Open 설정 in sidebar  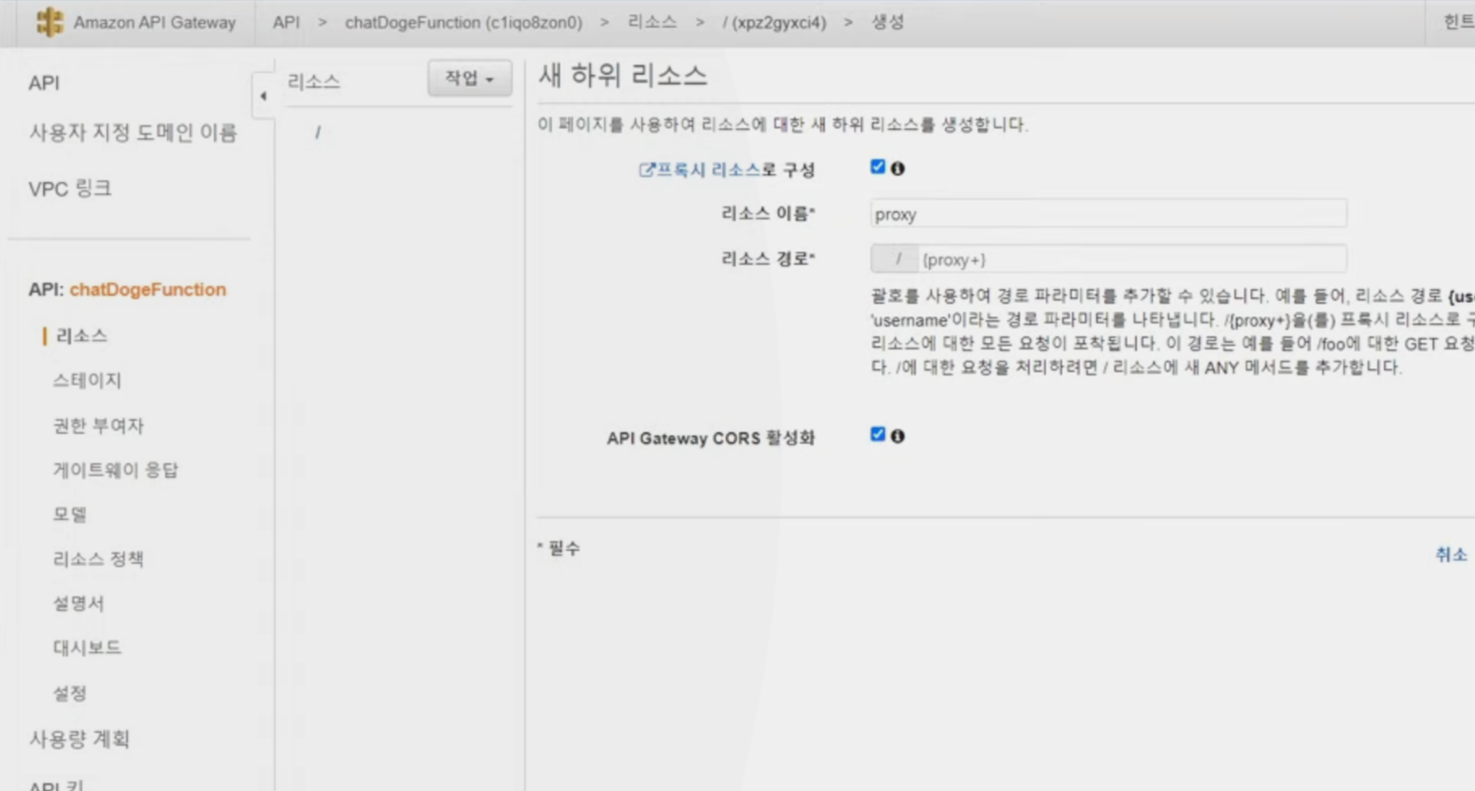pos(70,693)
